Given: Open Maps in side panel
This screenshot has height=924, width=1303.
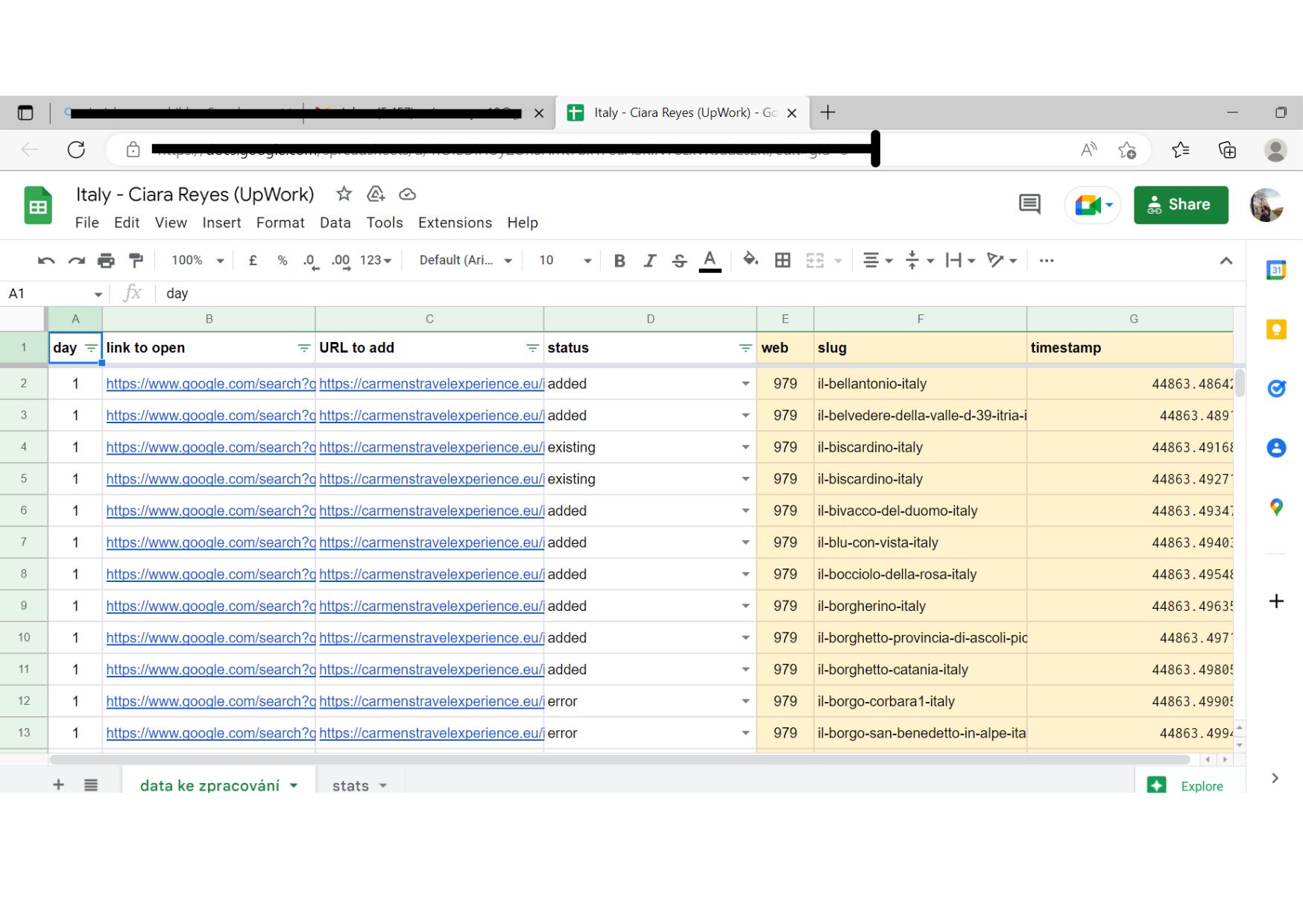Looking at the screenshot, I should (x=1276, y=507).
